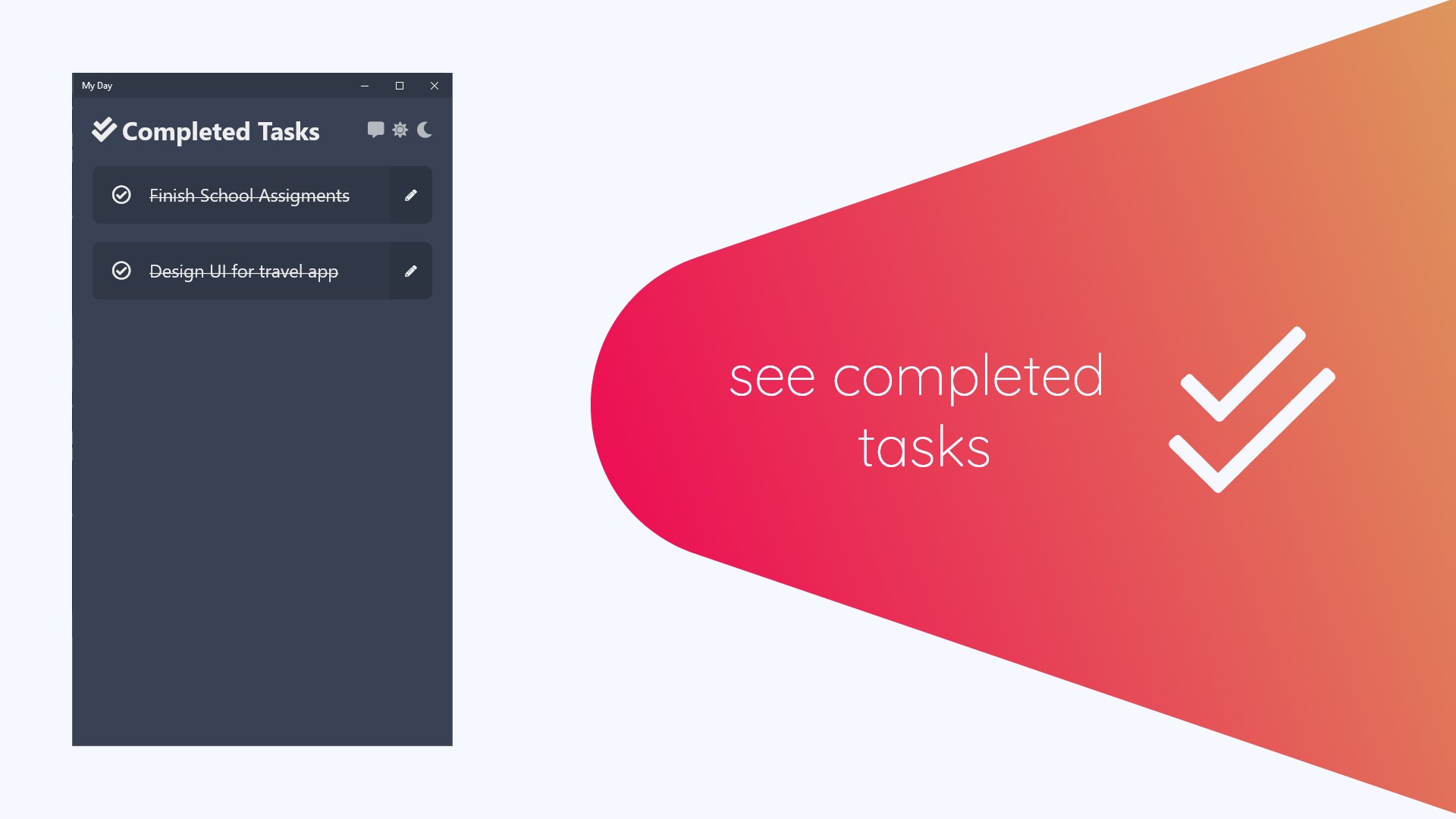This screenshot has width=1456, height=819.
Task: Click Design UI for travel app task label
Action: coord(243,271)
